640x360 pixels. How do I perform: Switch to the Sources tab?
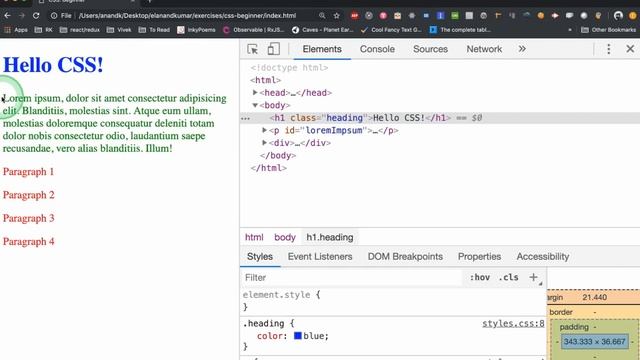point(430,49)
